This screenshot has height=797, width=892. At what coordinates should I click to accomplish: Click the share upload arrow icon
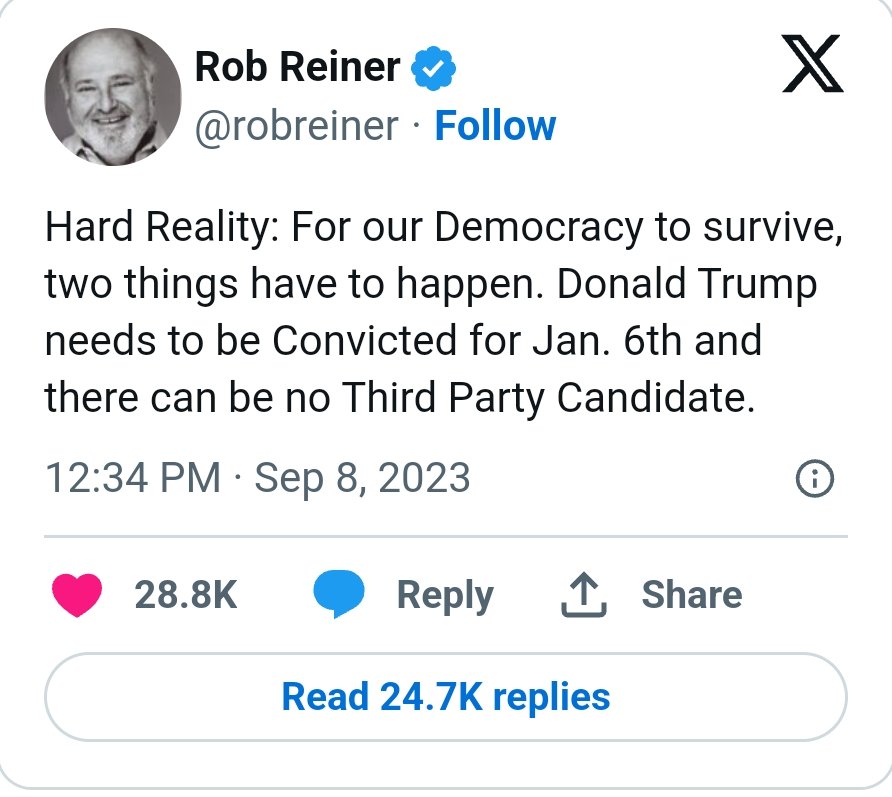click(x=585, y=595)
